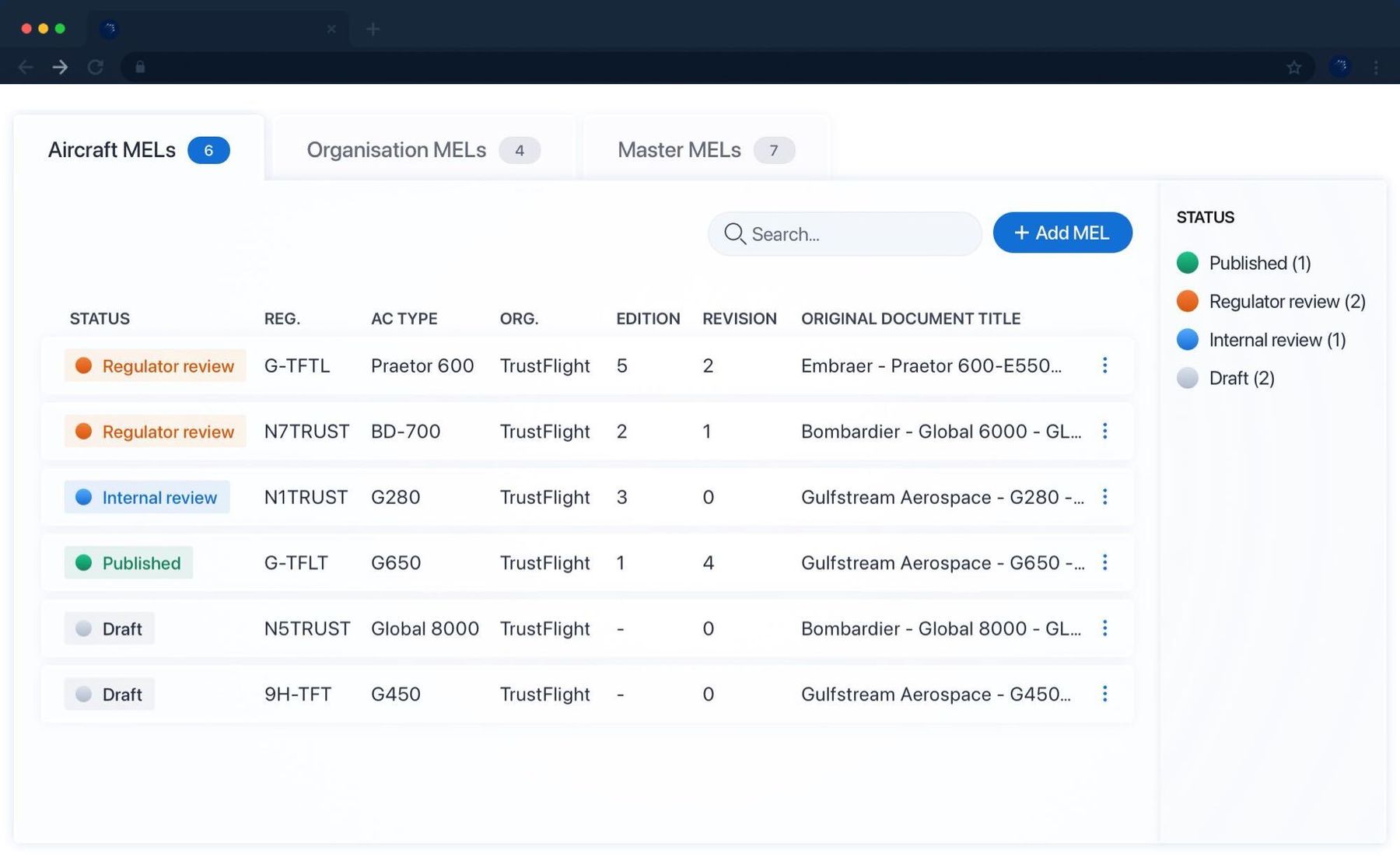Click the Add MEL button
The height and width of the screenshot is (857, 1400).
coord(1062,233)
